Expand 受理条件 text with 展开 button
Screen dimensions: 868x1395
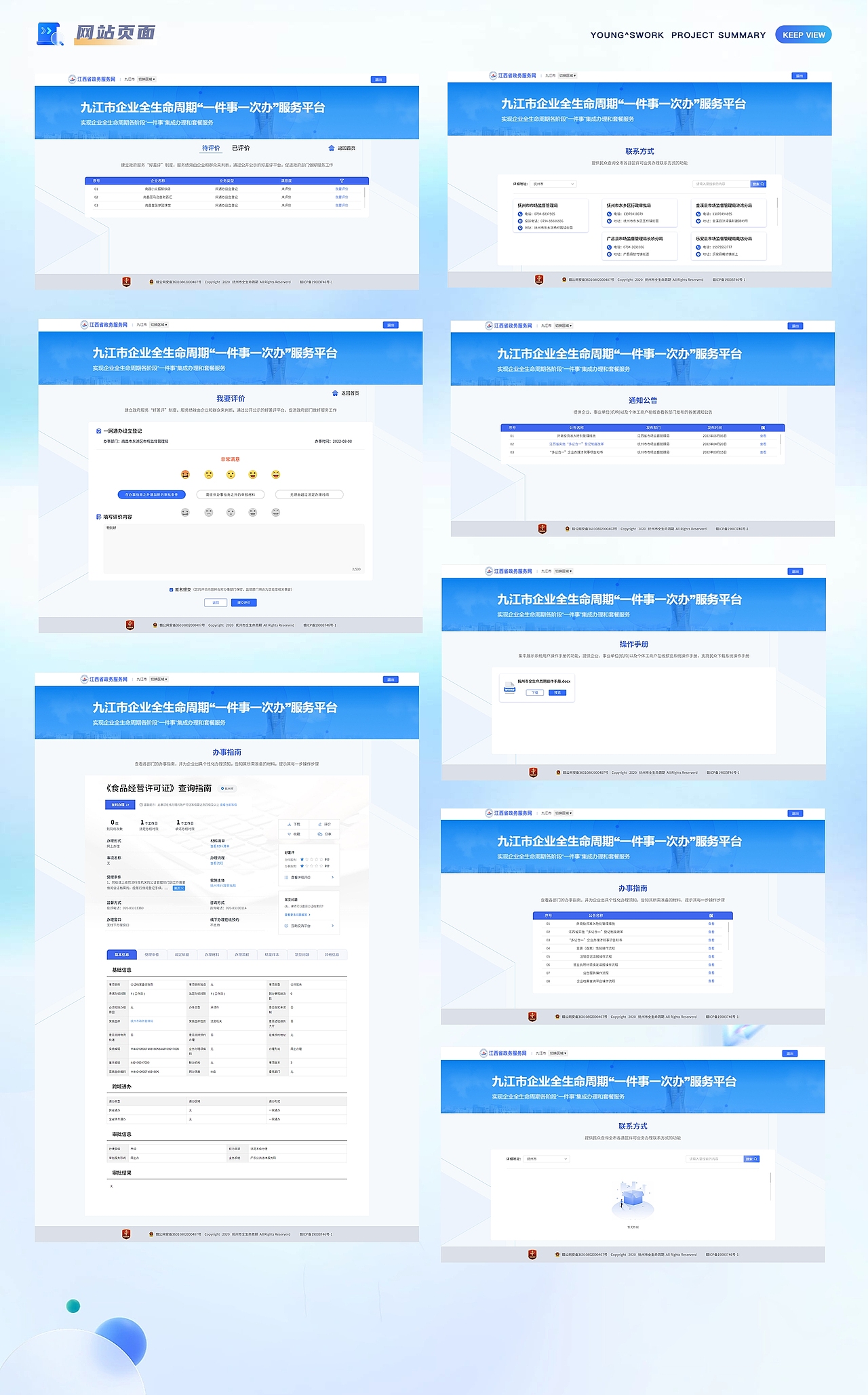coord(179,888)
